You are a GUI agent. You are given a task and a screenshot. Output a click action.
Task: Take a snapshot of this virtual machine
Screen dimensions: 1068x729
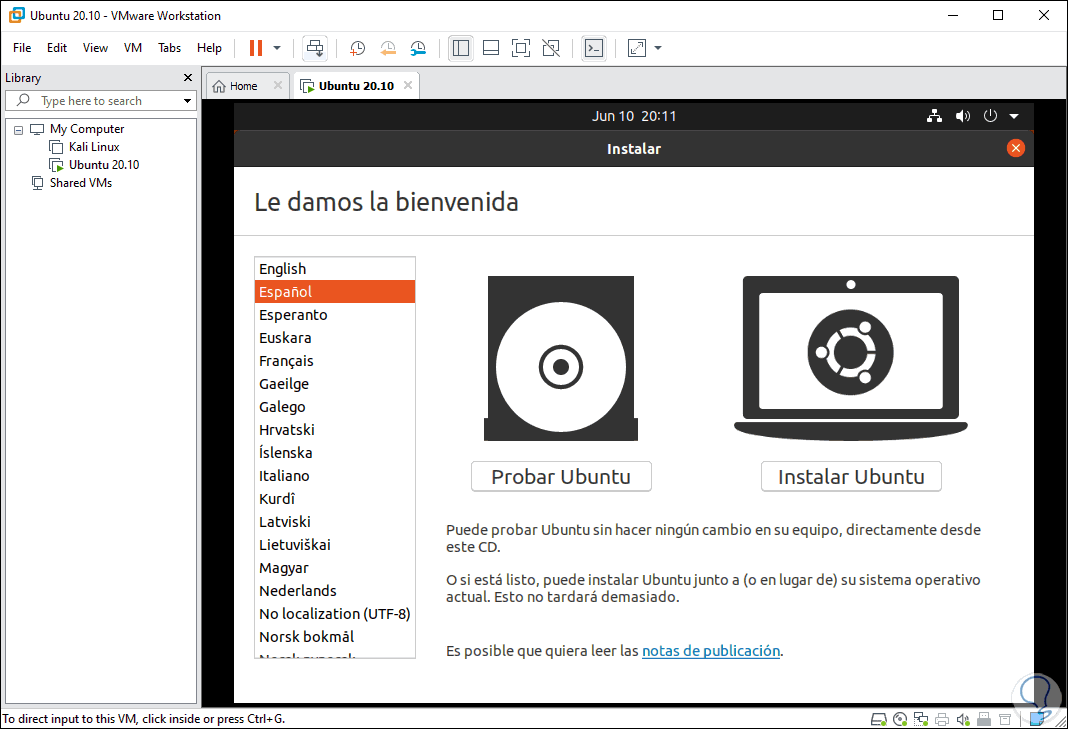pos(358,48)
